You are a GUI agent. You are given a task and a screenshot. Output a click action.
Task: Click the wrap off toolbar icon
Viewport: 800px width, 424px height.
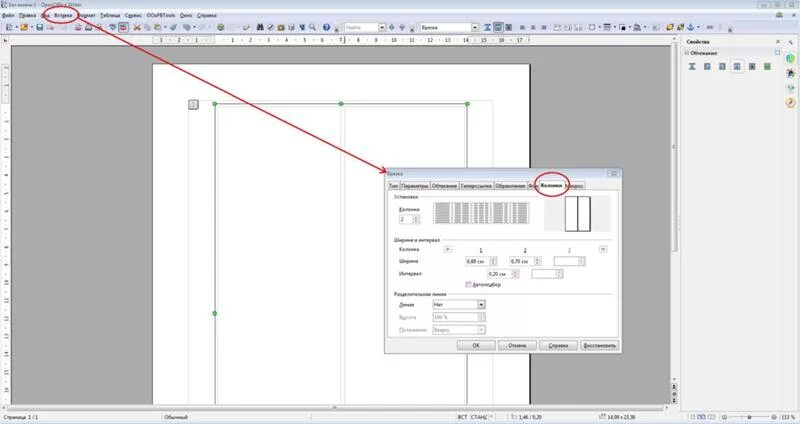click(x=487, y=28)
